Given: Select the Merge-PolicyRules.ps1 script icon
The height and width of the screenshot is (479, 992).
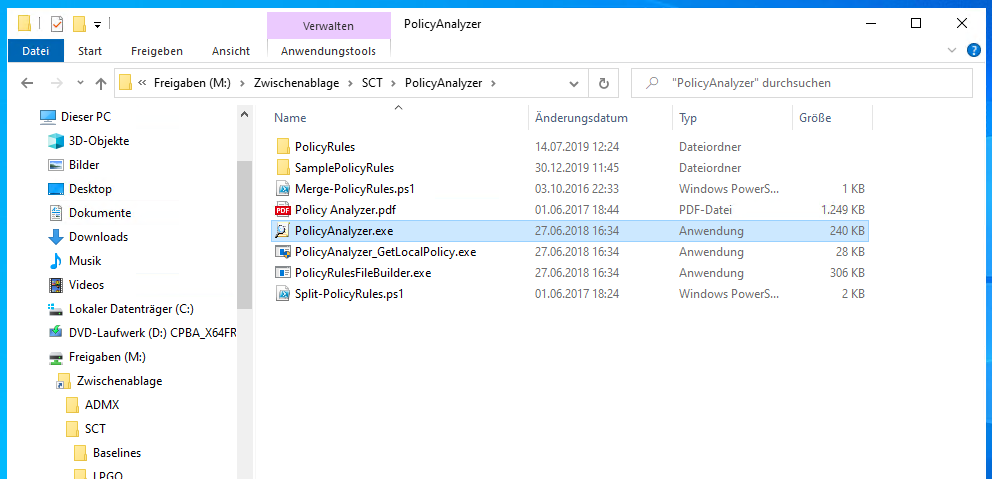Looking at the screenshot, I should [283, 189].
